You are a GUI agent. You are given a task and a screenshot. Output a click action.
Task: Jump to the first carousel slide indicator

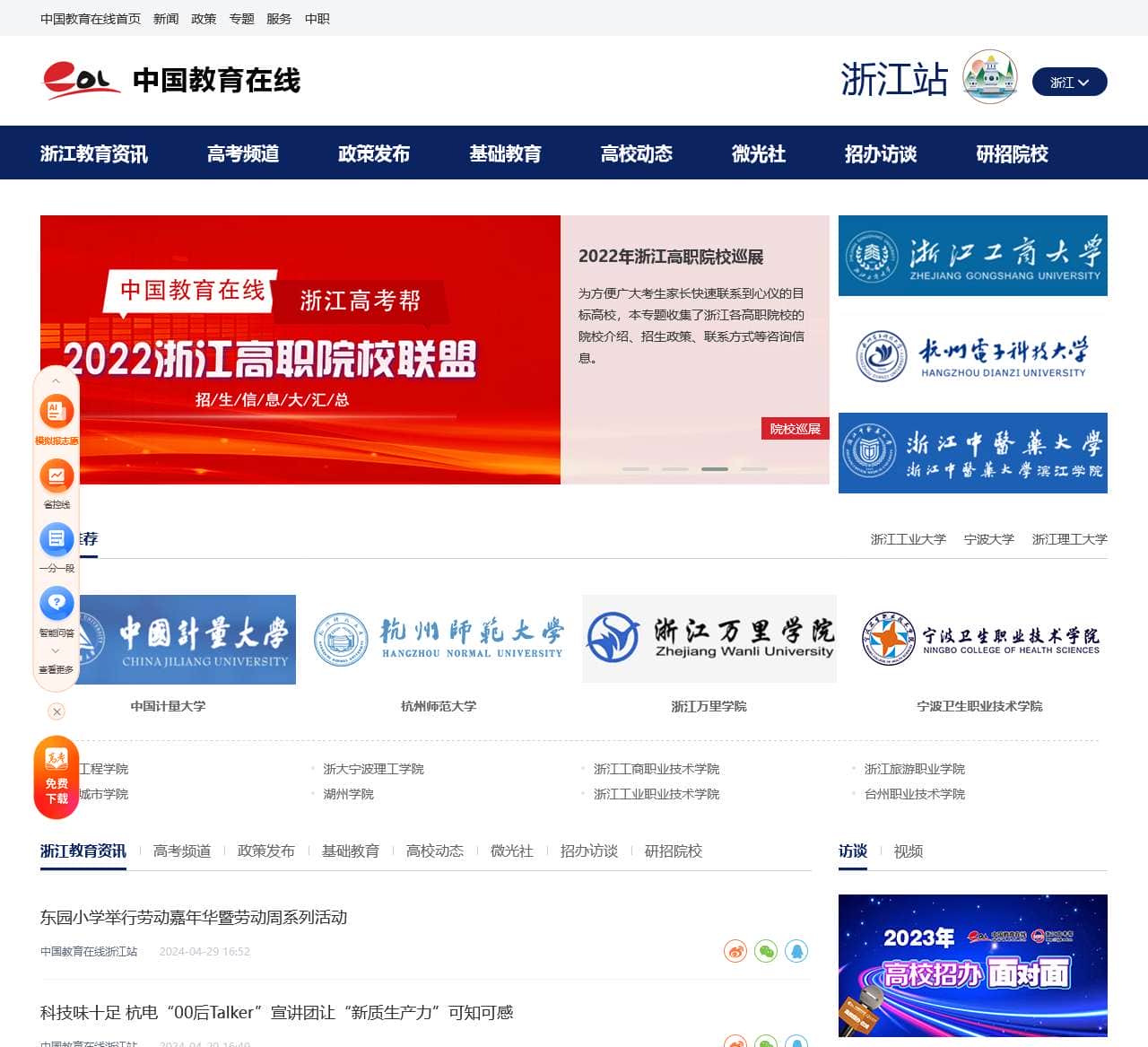point(636,469)
